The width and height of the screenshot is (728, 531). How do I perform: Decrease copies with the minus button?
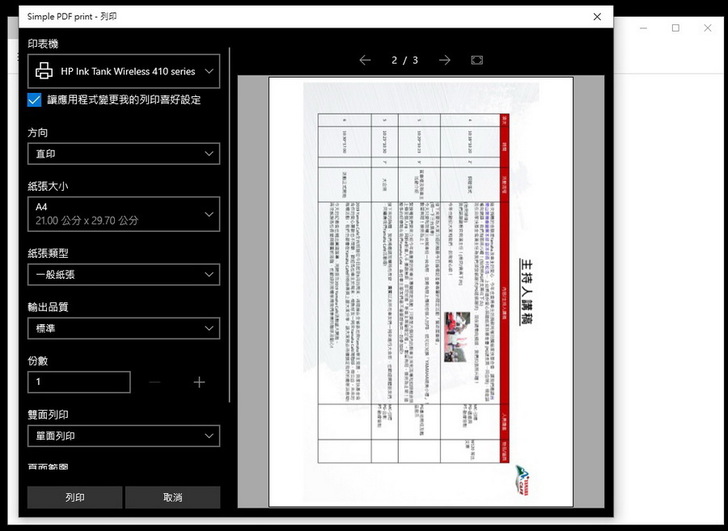[x=155, y=382]
